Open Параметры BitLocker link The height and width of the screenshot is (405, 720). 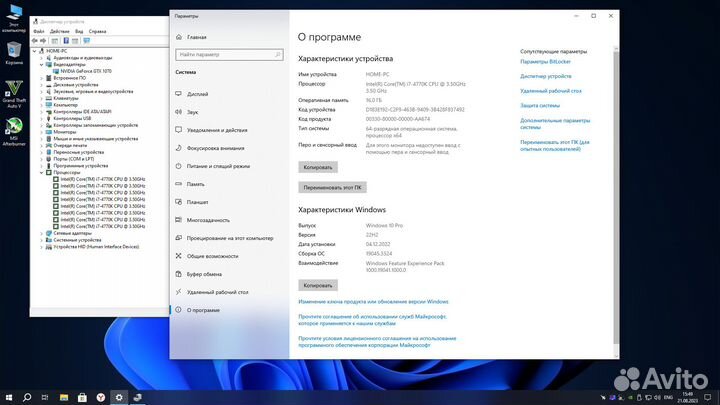[546, 62]
